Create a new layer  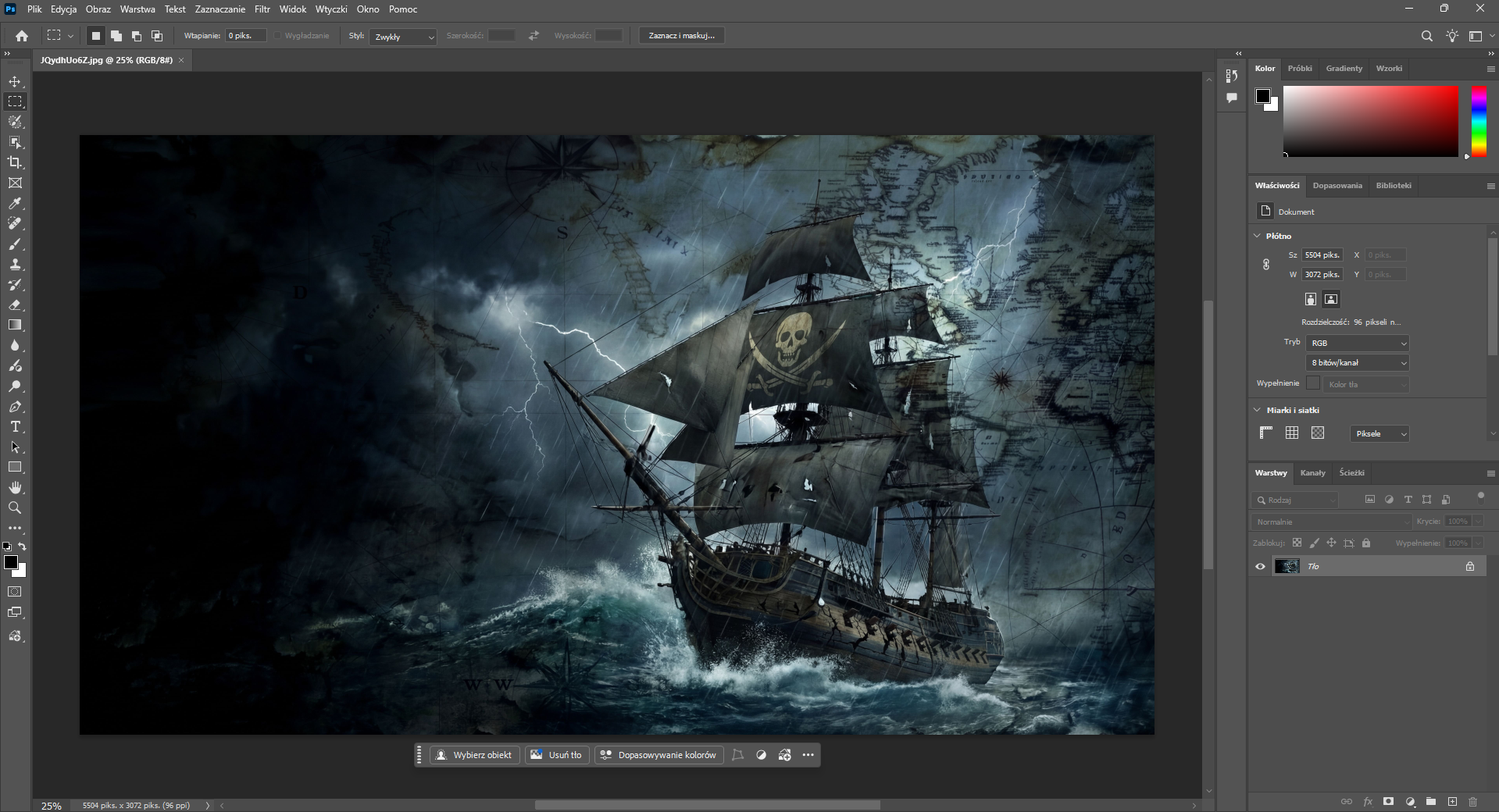point(1452,801)
